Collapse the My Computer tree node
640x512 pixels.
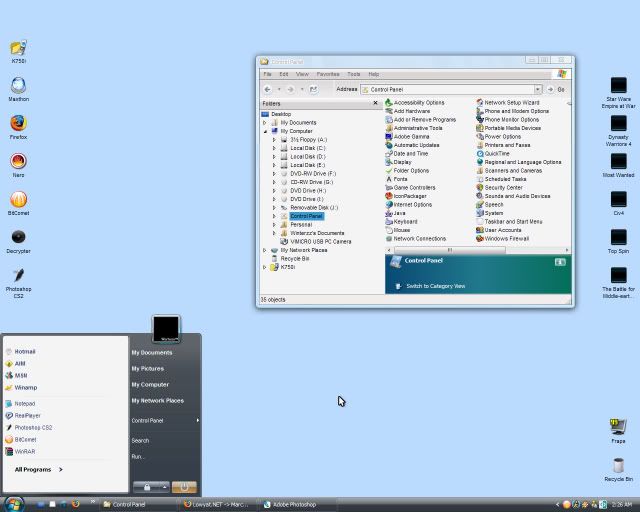(x=265, y=131)
